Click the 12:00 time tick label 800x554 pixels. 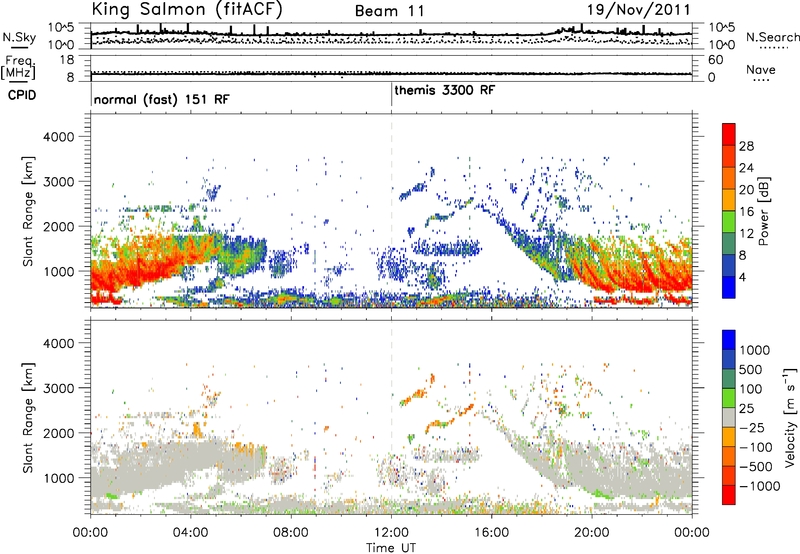click(391, 533)
